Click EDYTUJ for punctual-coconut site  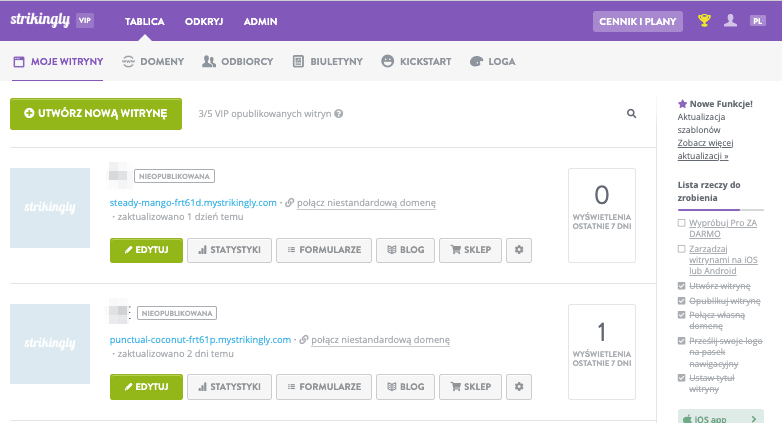click(146, 387)
